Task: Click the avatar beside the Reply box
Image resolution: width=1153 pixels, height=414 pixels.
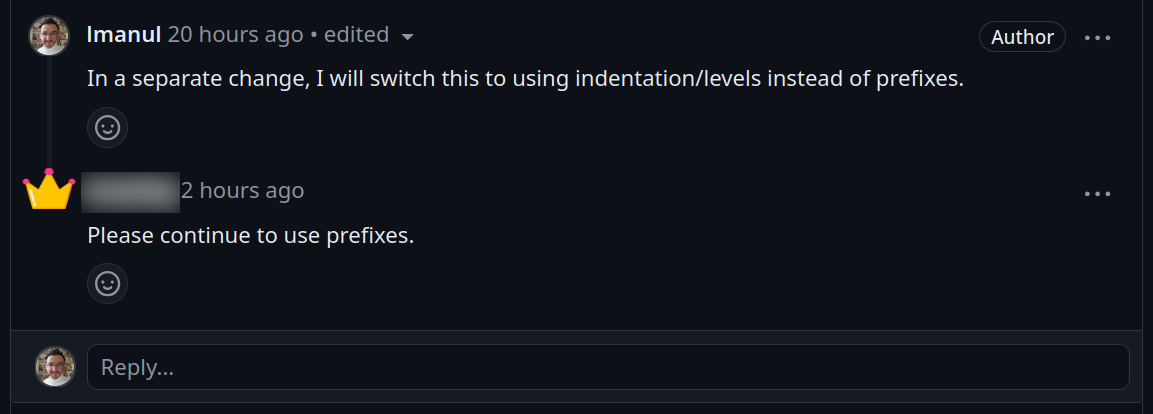Action: point(55,366)
